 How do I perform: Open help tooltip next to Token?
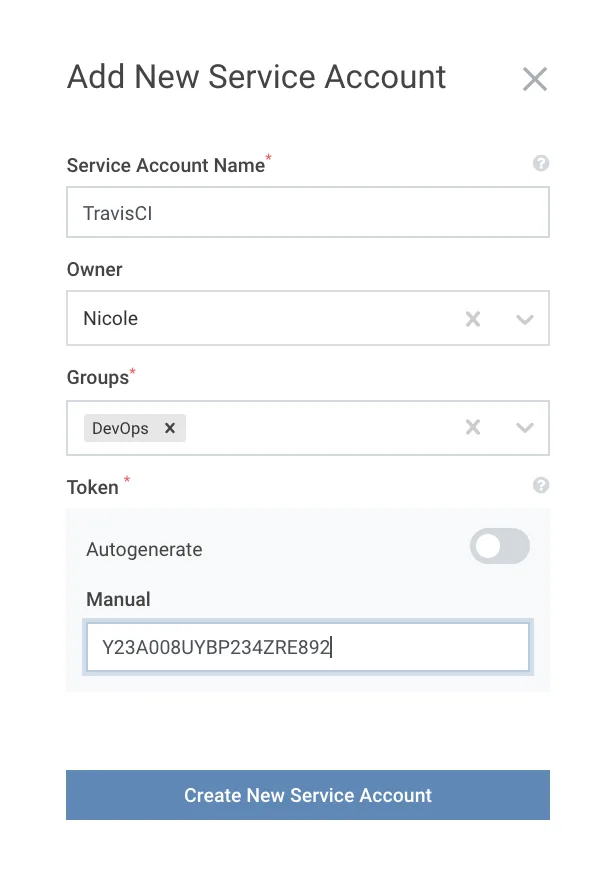[541, 485]
